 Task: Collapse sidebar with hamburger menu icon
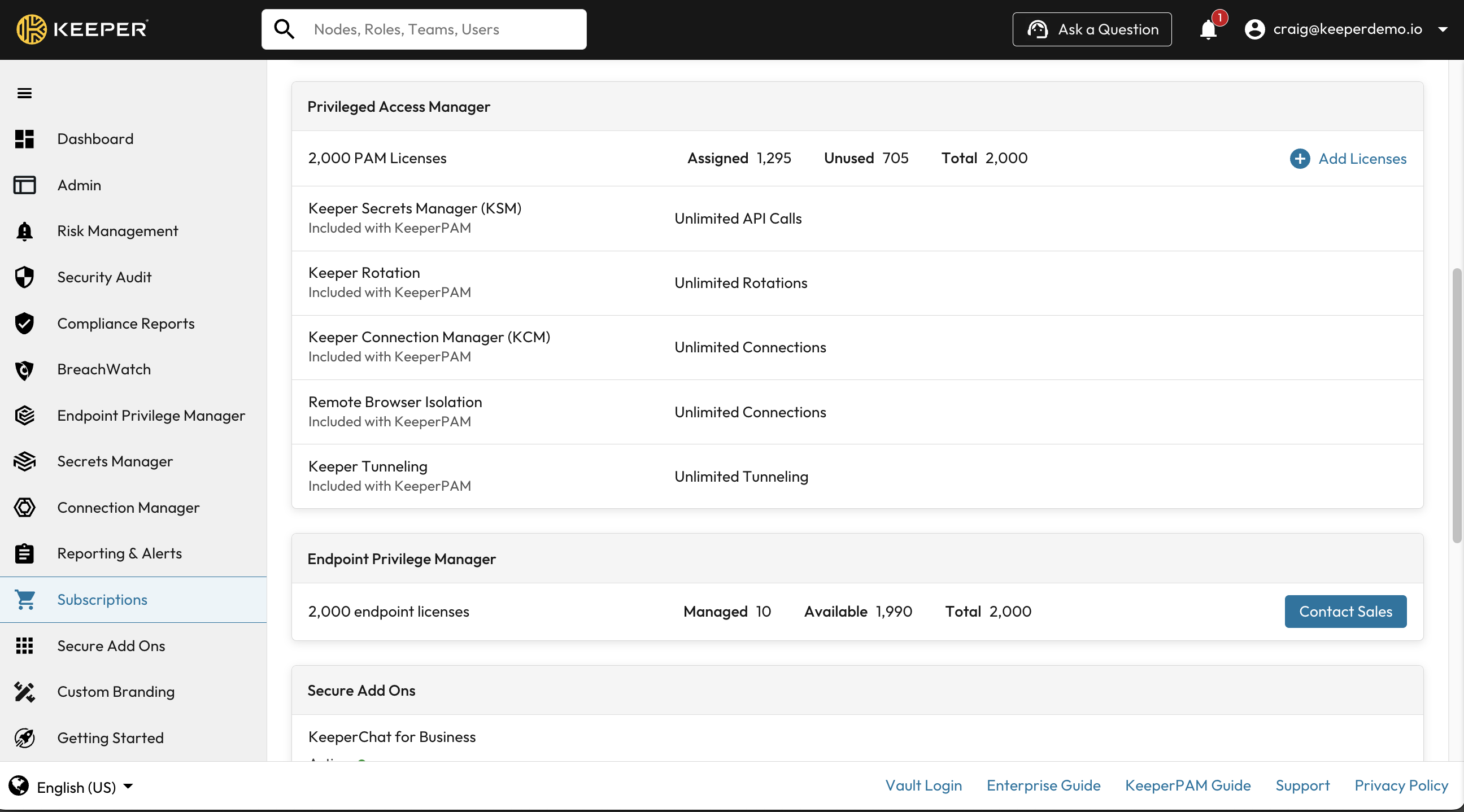coord(24,93)
